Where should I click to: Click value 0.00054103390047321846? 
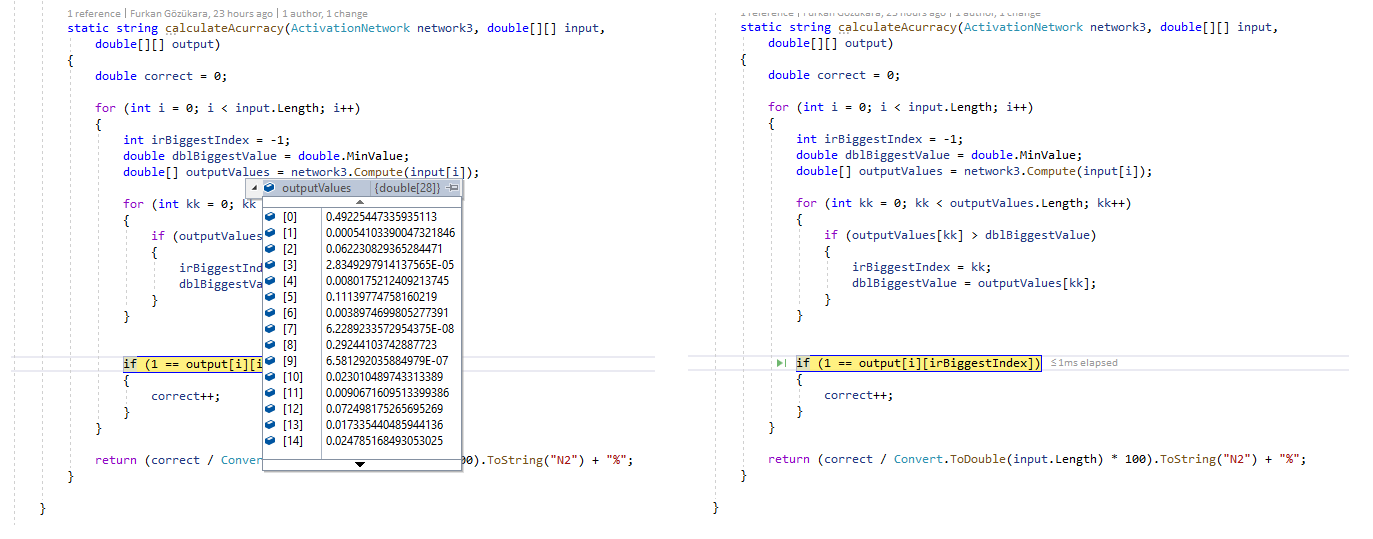point(391,233)
